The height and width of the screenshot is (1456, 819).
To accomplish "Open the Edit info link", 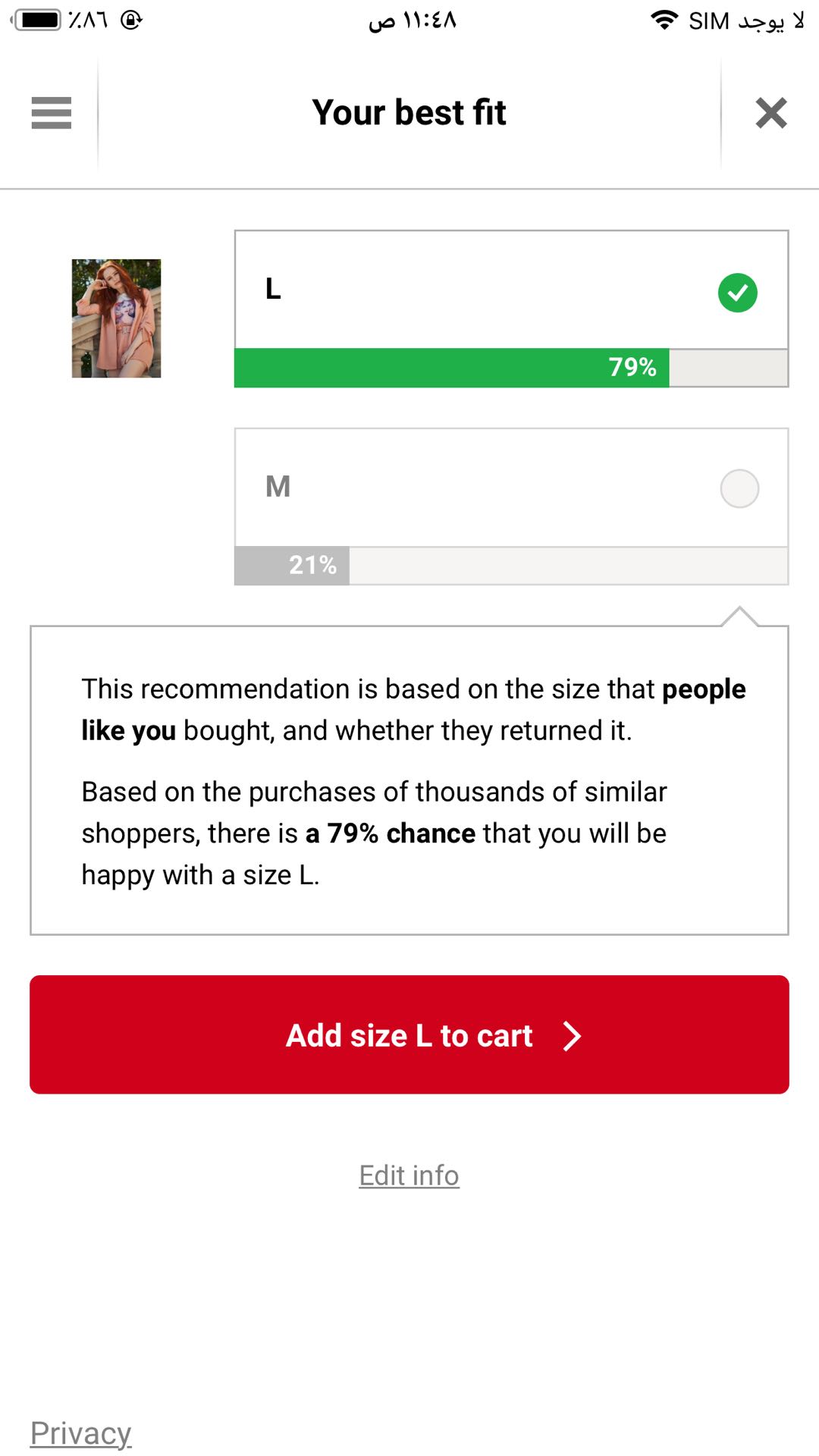I will coord(409,1175).
